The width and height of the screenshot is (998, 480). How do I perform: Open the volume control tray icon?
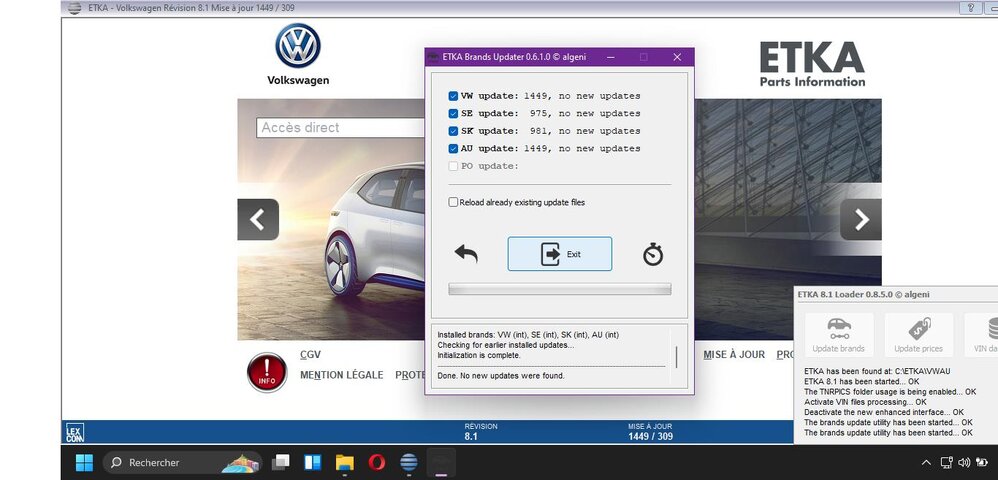tap(964, 463)
